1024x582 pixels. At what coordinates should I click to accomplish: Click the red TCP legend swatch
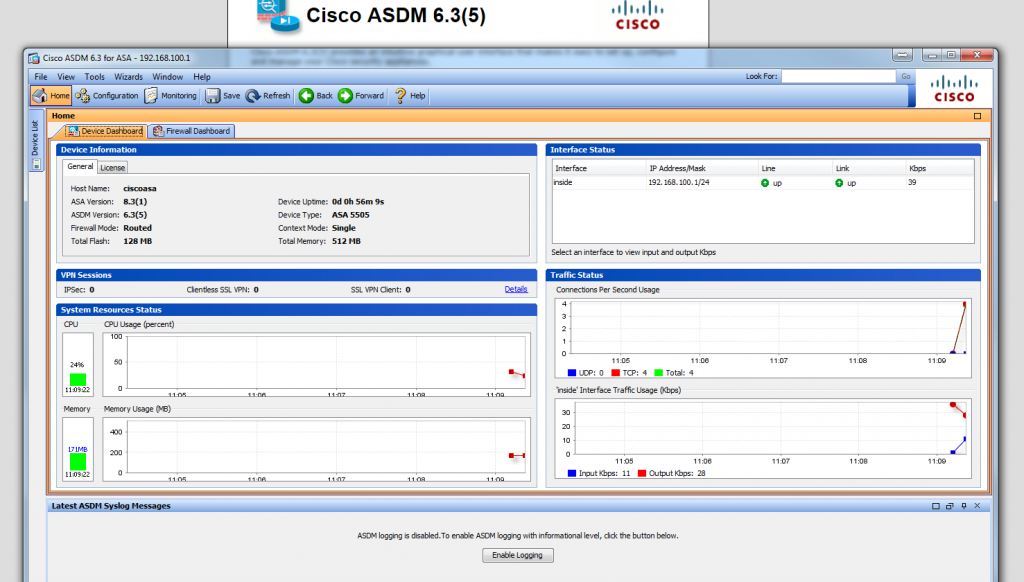pyautogui.click(x=615, y=373)
